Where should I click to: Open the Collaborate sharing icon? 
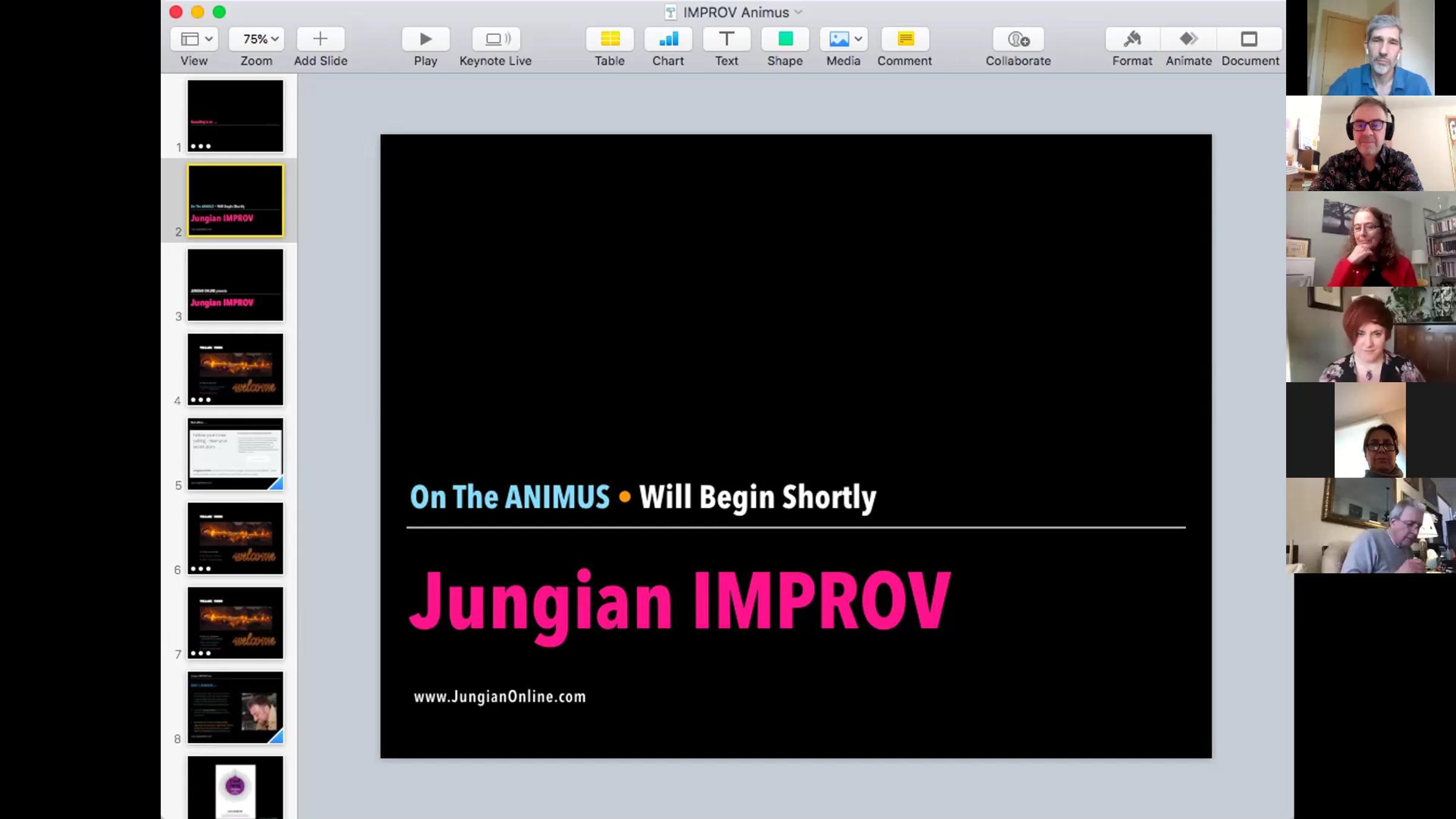click(x=1018, y=39)
